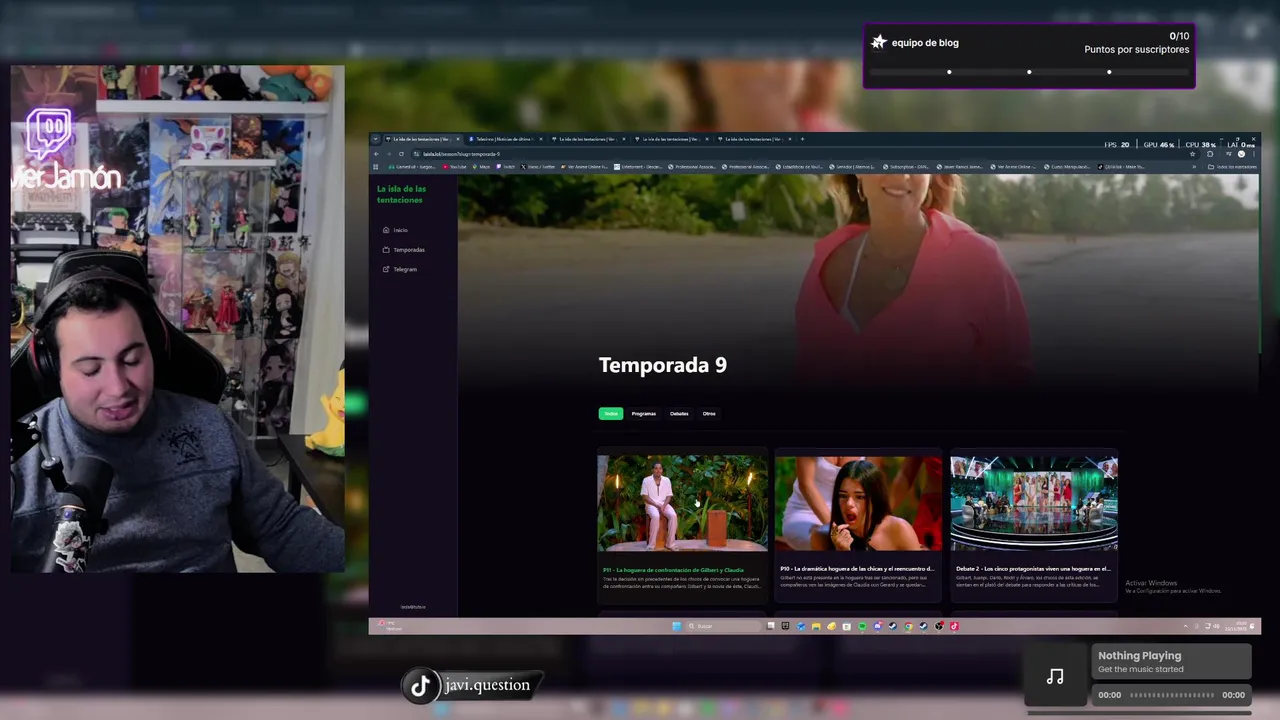Select the Otros filter tab
The image size is (1280, 720).
click(x=708, y=414)
